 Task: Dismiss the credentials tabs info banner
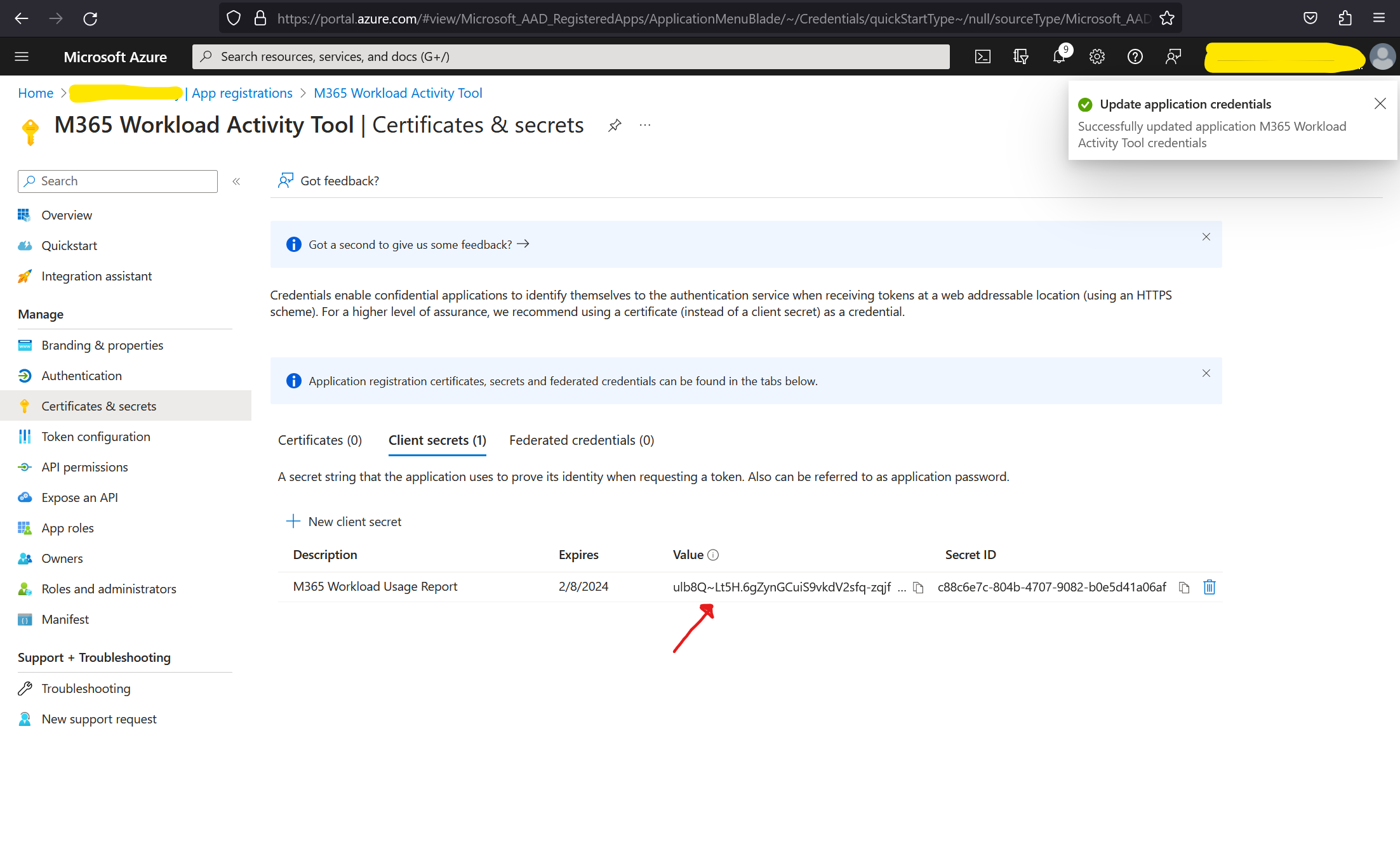tap(1206, 373)
